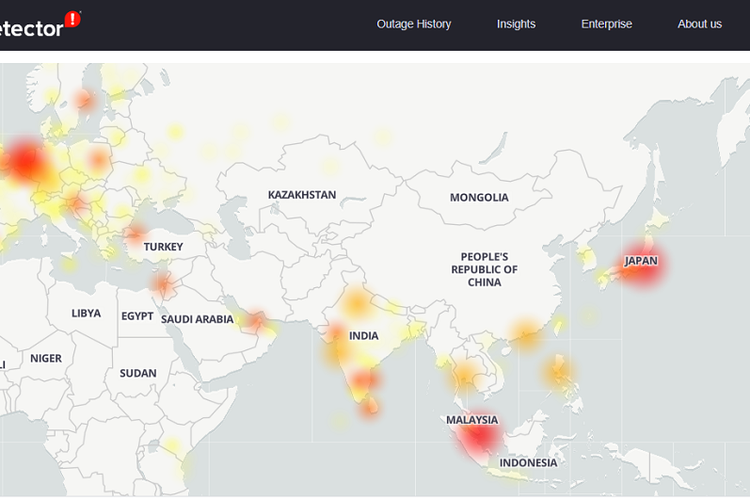Image resolution: width=750 pixels, height=500 pixels.
Task: Click the Egypt country label
Action: [137, 316]
